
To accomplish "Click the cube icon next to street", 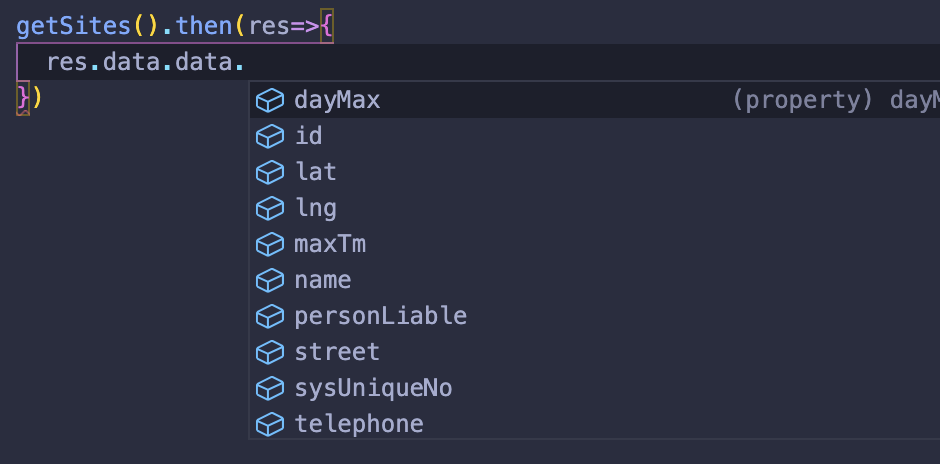I will [270, 352].
